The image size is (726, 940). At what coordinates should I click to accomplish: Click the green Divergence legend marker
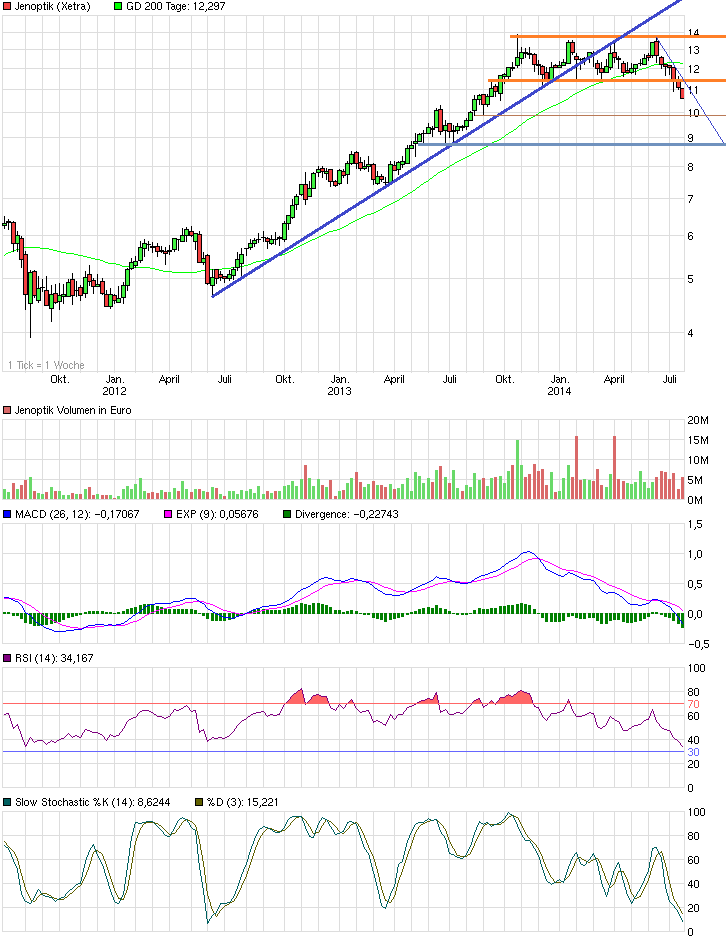286,514
